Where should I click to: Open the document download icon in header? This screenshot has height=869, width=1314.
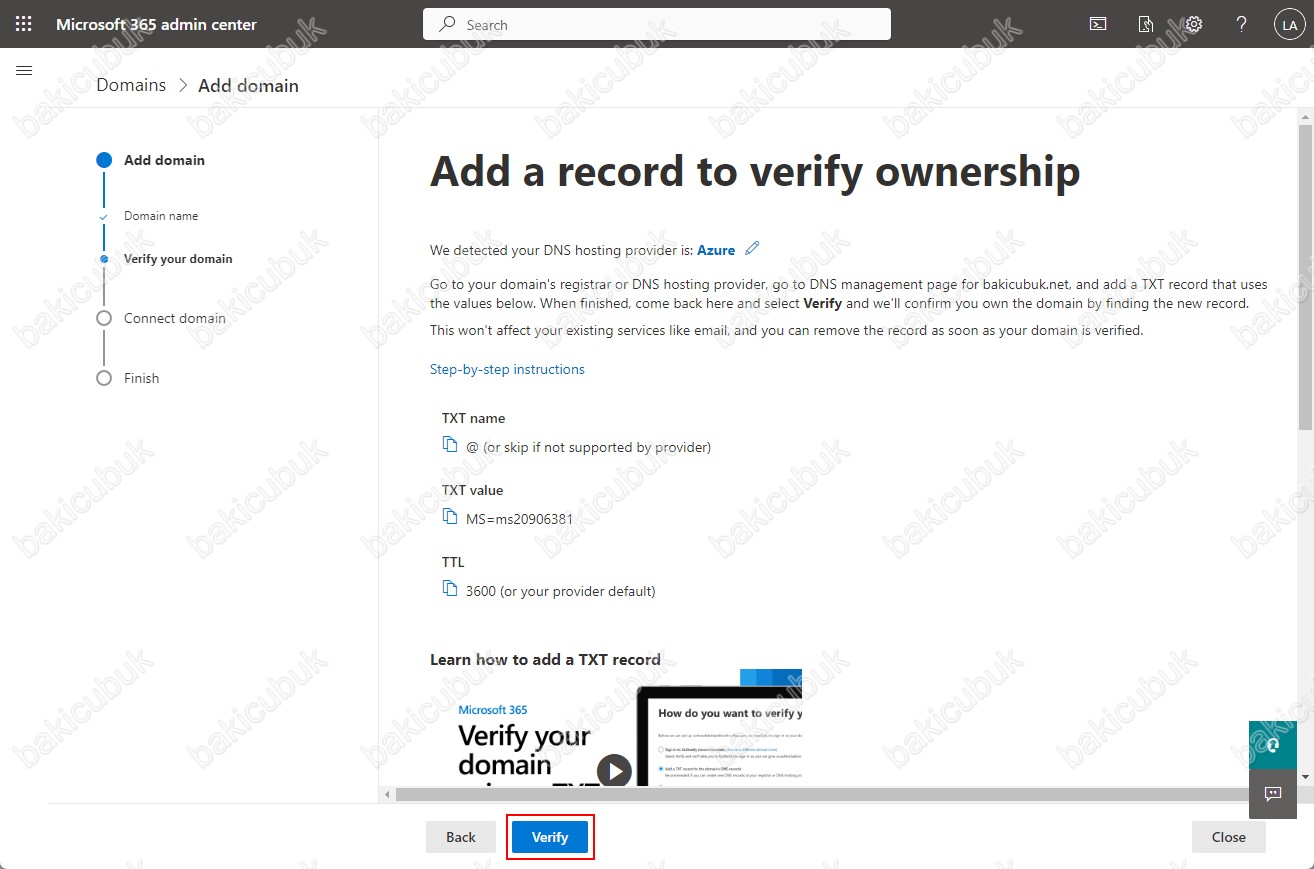(x=1146, y=24)
